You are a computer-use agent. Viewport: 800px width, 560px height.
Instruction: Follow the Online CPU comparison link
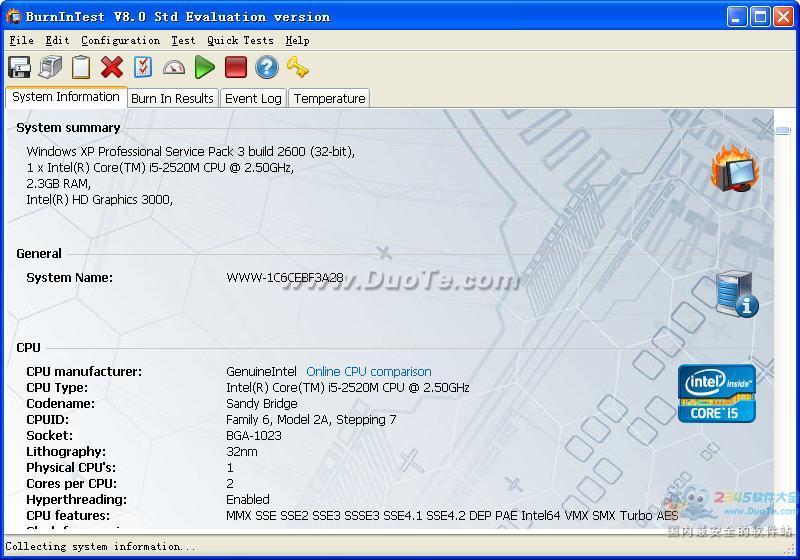click(368, 371)
